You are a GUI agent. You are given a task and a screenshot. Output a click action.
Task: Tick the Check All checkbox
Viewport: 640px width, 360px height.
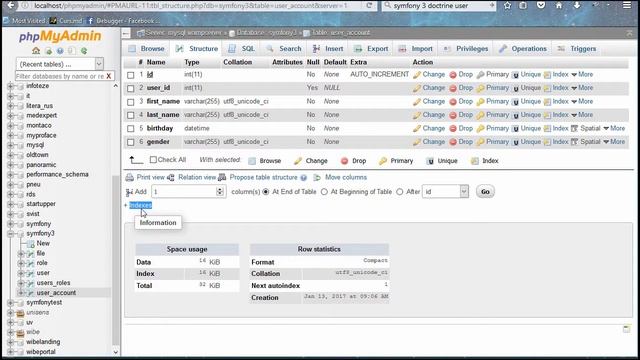tap(153, 160)
